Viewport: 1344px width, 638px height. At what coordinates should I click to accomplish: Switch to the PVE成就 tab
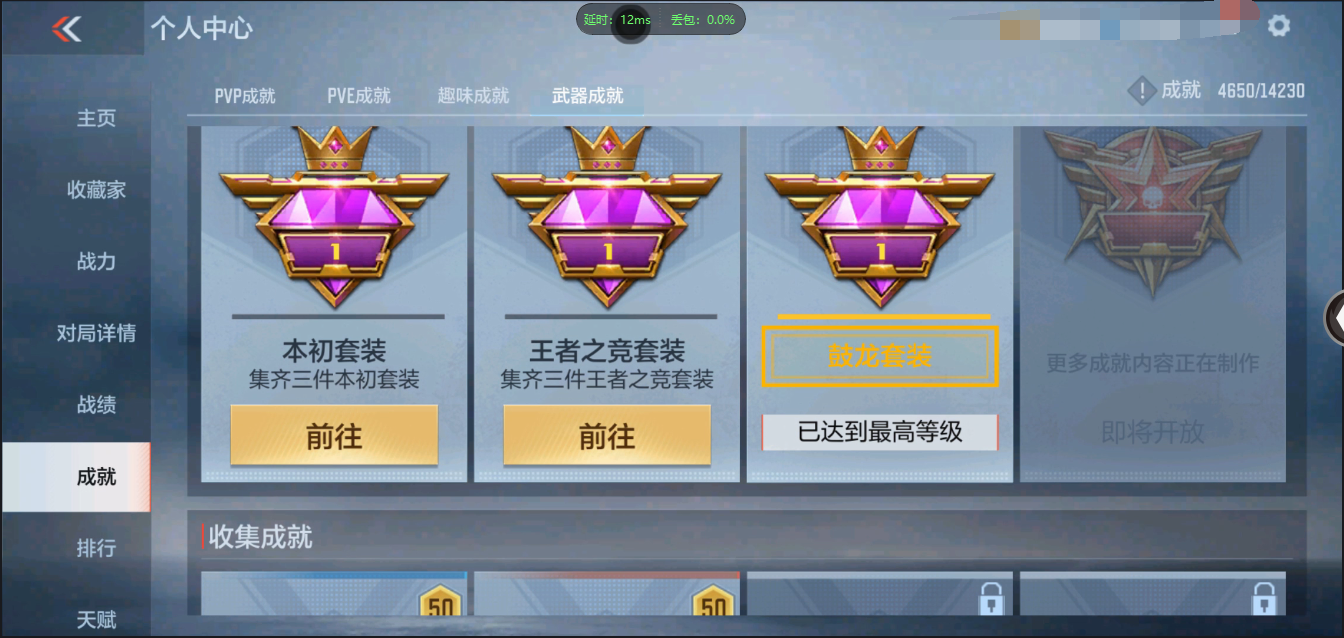coord(359,96)
